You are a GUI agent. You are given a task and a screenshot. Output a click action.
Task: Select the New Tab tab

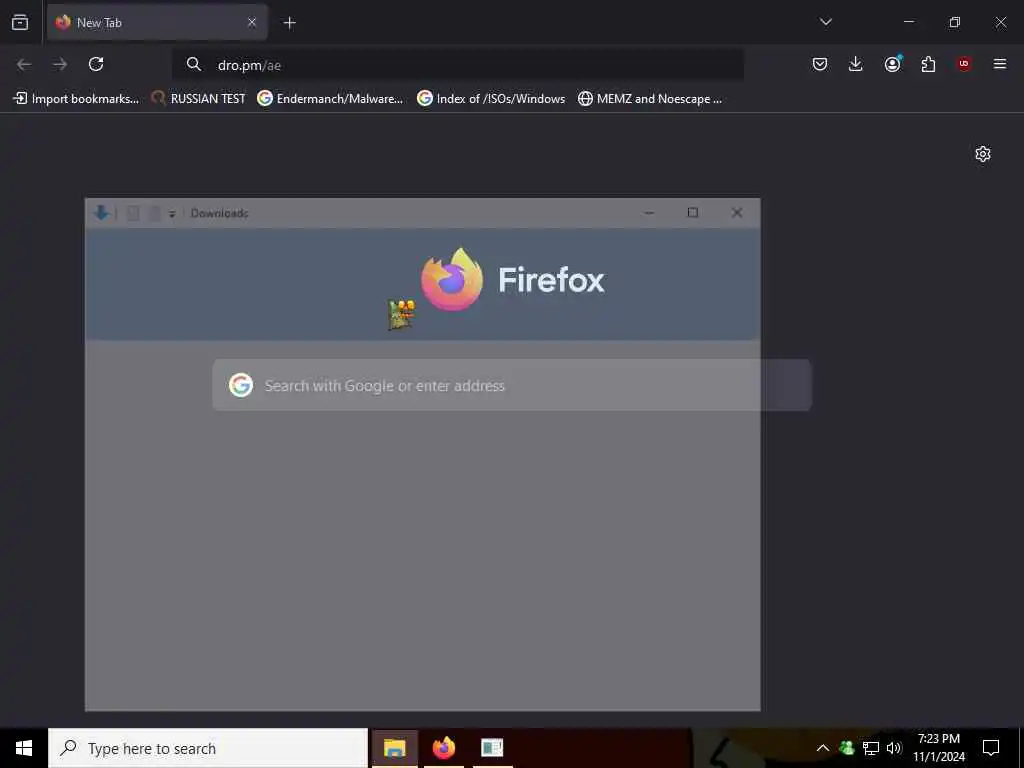click(x=157, y=22)
